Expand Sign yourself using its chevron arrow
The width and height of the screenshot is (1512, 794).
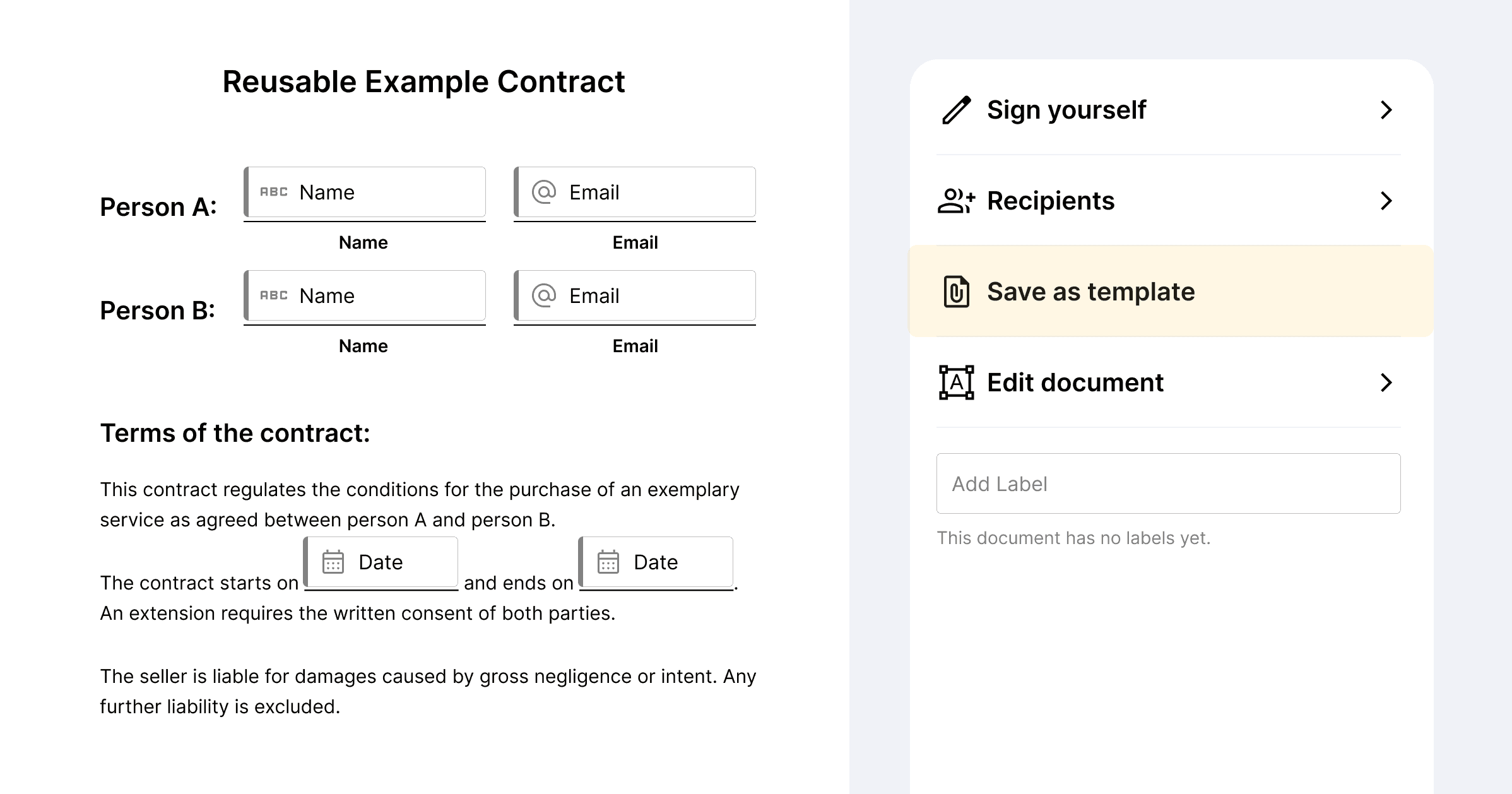click(1386, 110)
